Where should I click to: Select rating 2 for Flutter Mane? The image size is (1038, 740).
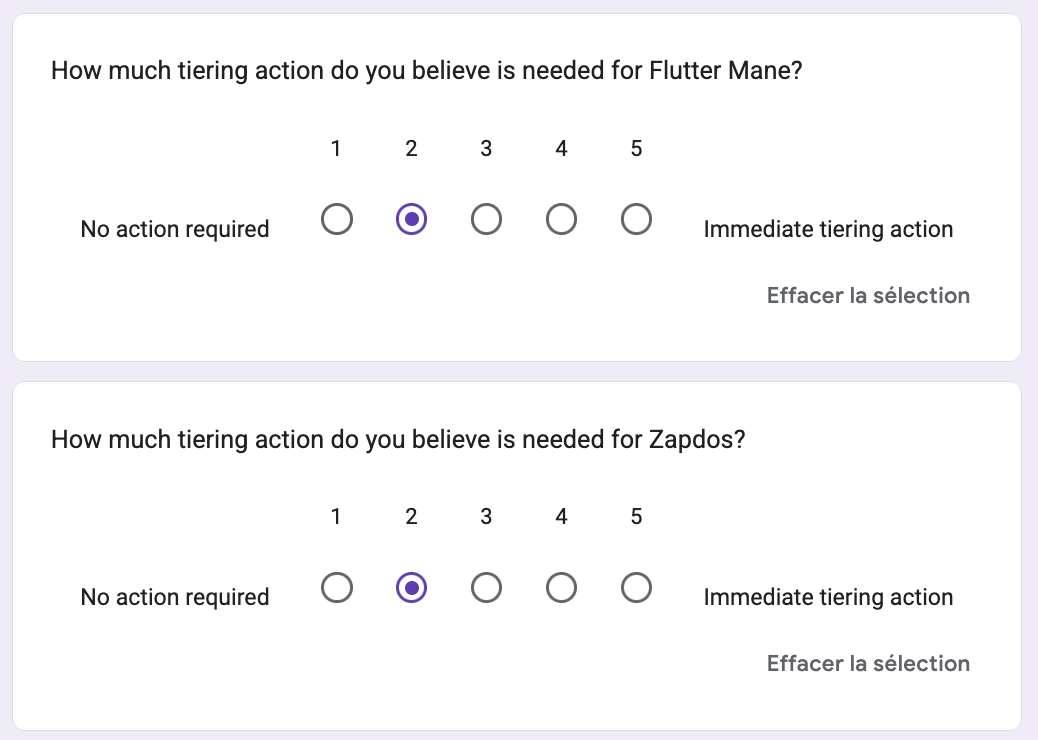[411, 219]
